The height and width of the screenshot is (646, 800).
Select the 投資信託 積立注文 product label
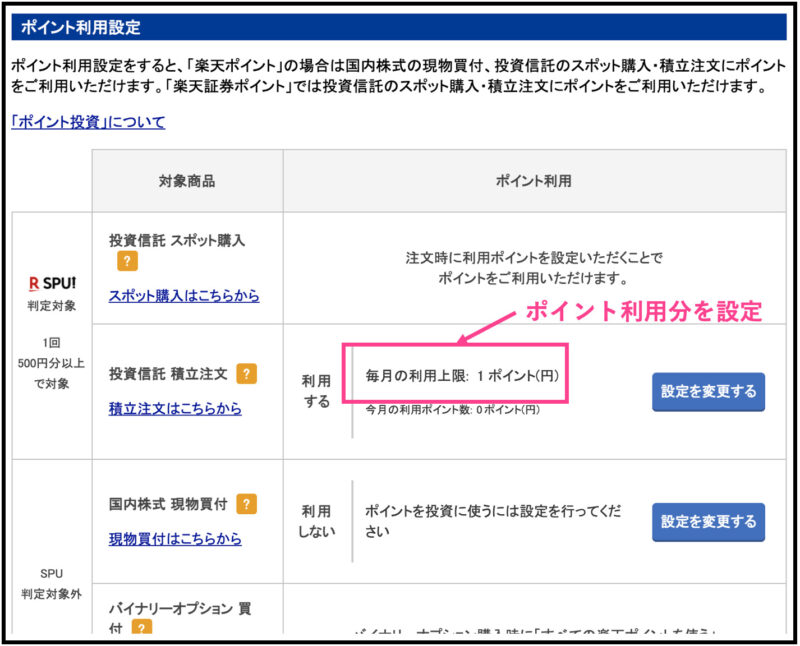(x=168, y=374)
